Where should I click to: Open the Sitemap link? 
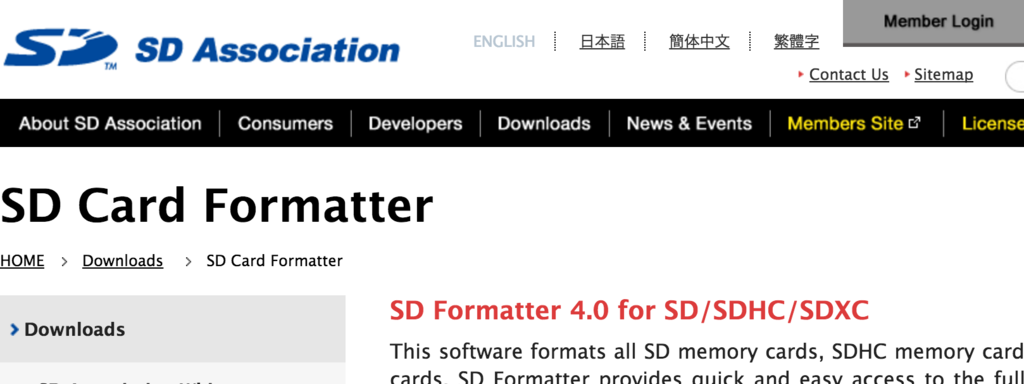[943, 74]
